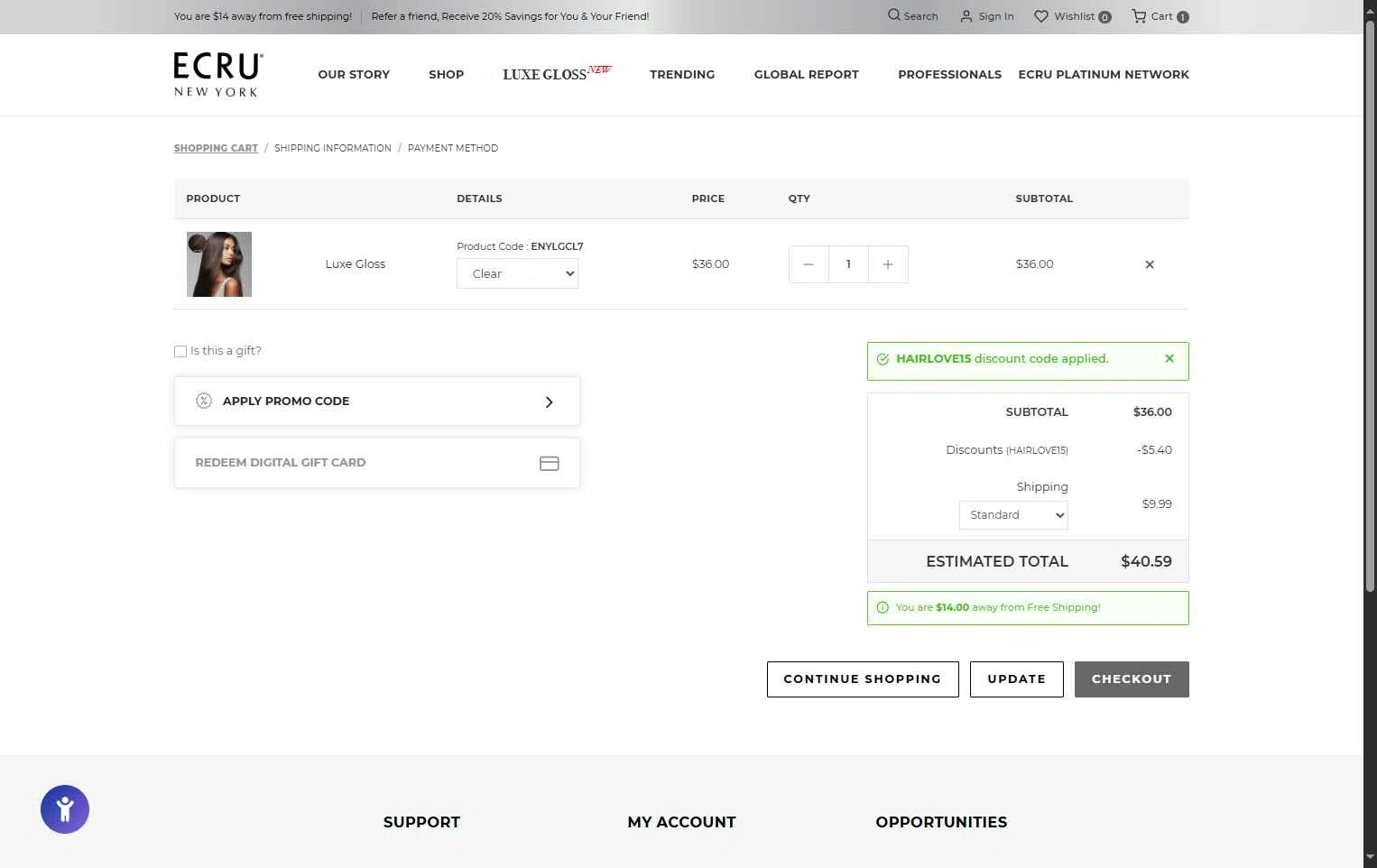
Task: Click the Sign In person icon
Action: pyautogui.click(x=966, y=16)
